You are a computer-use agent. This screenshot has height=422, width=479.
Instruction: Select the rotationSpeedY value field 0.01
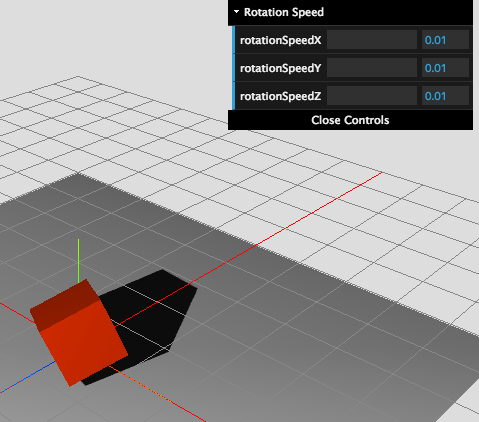[445, 68]
